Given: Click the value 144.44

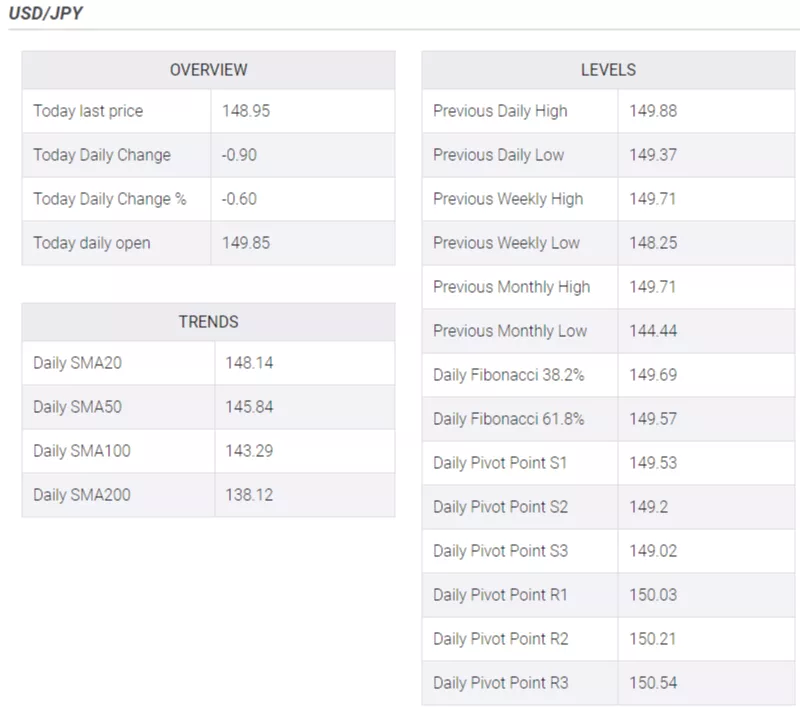Looking at the screenshot, I should 653,330.
